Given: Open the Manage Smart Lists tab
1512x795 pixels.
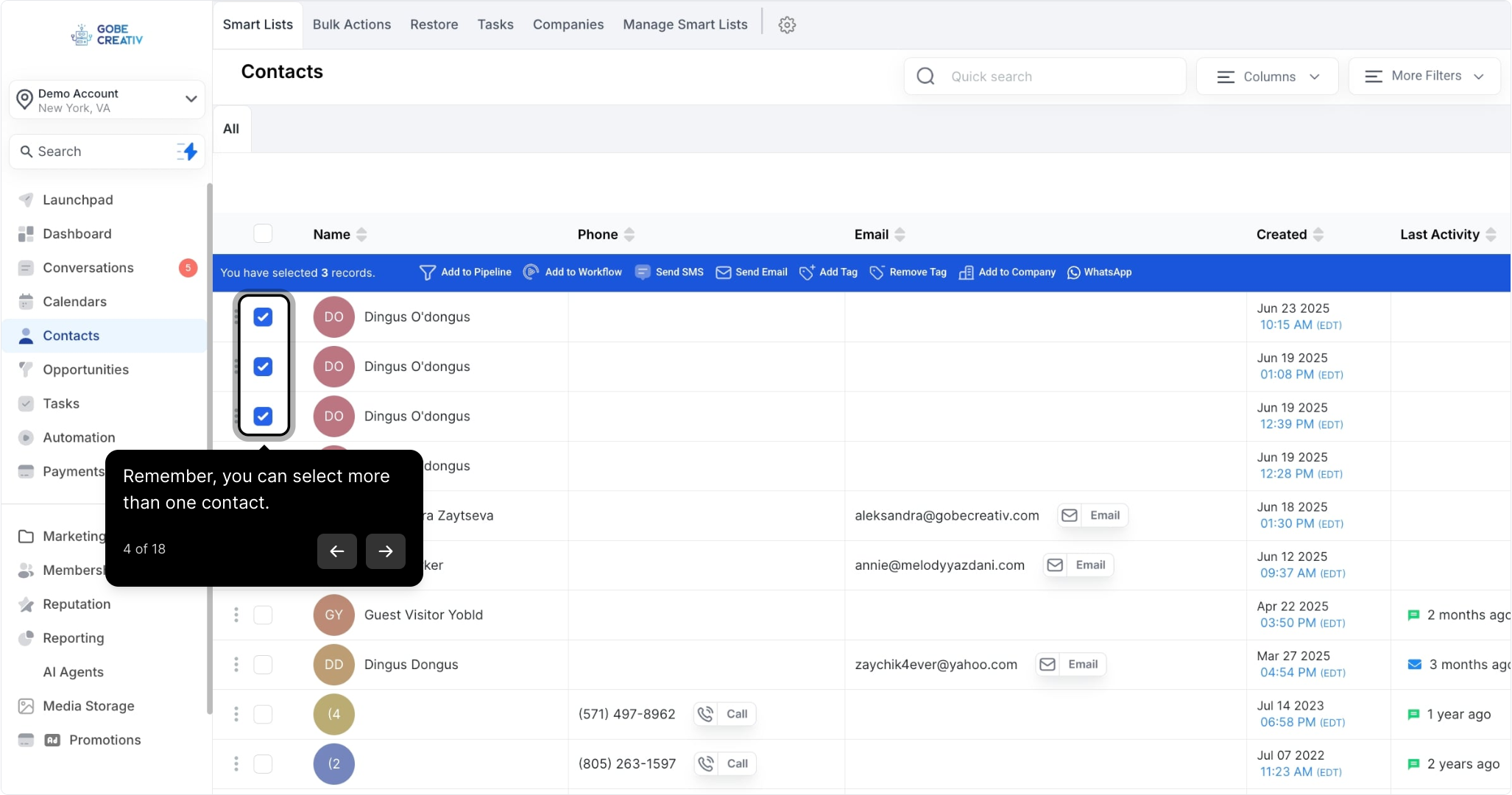Looking at the screenshot, I should point(685,25).
